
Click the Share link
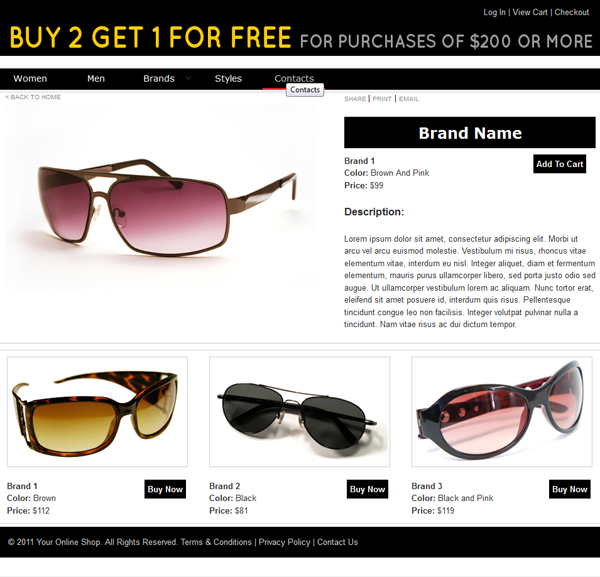pyautogui.click(x=355, y=99)
